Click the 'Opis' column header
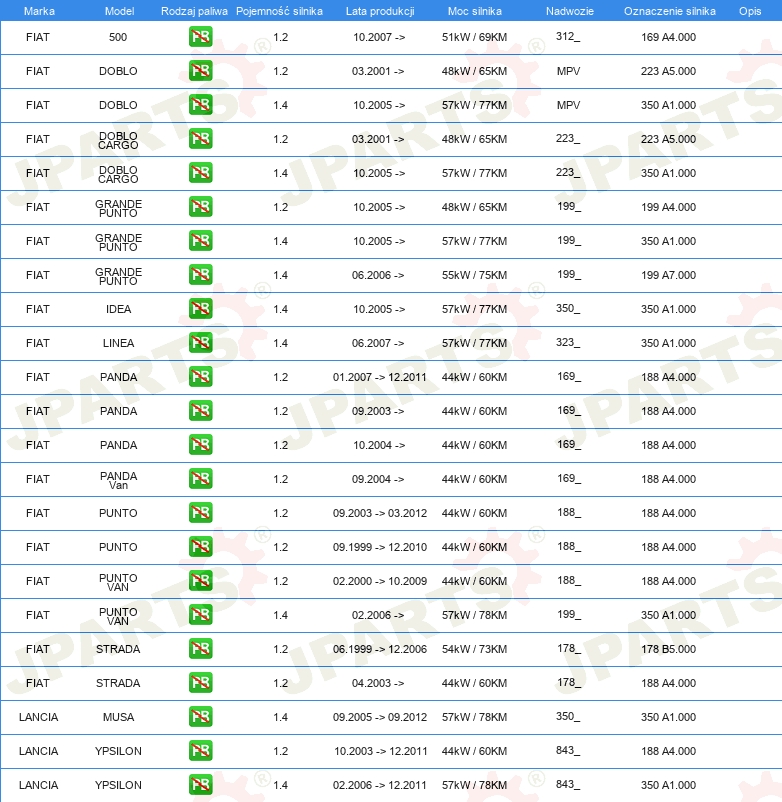 (750, 11)
